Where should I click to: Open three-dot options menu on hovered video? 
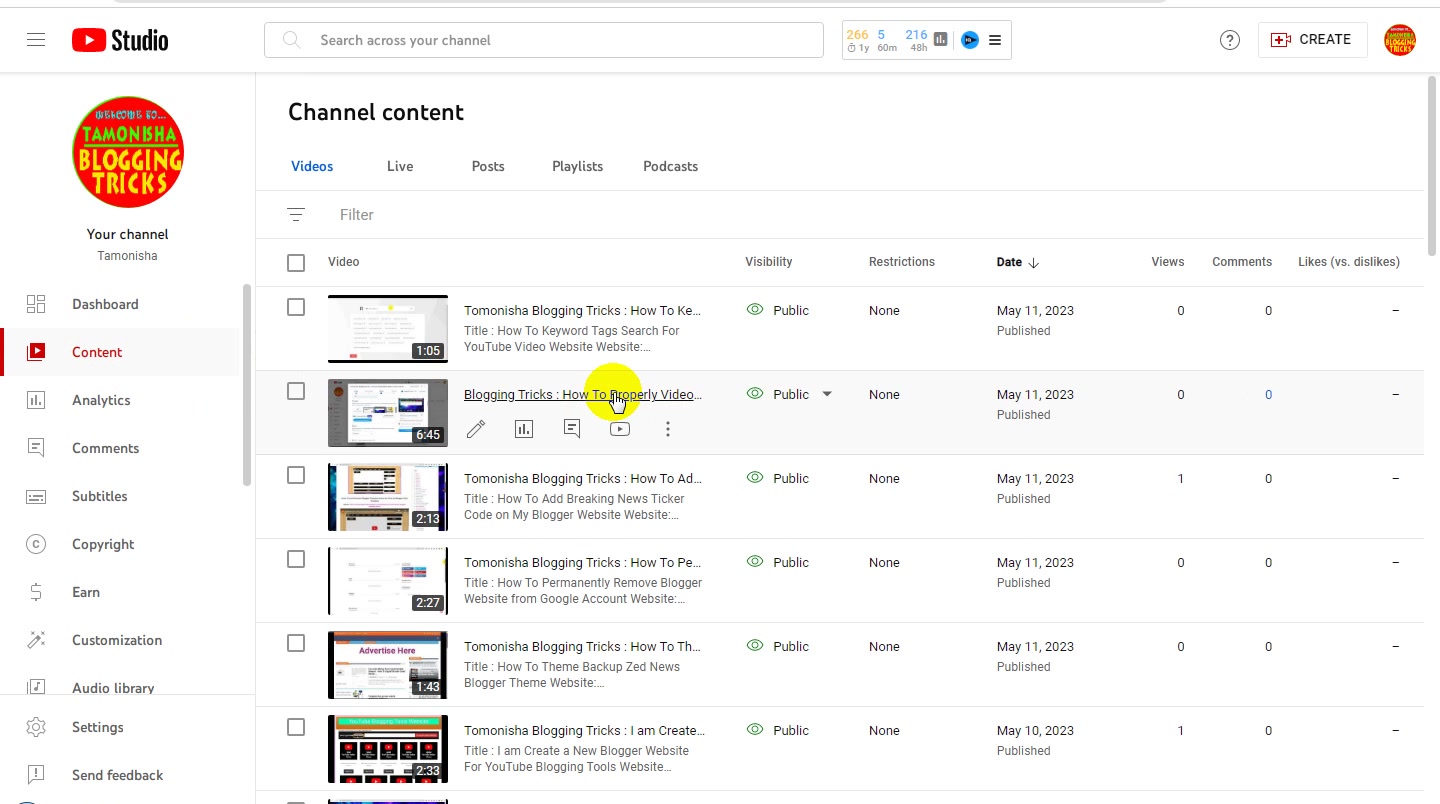pos(668,429)
